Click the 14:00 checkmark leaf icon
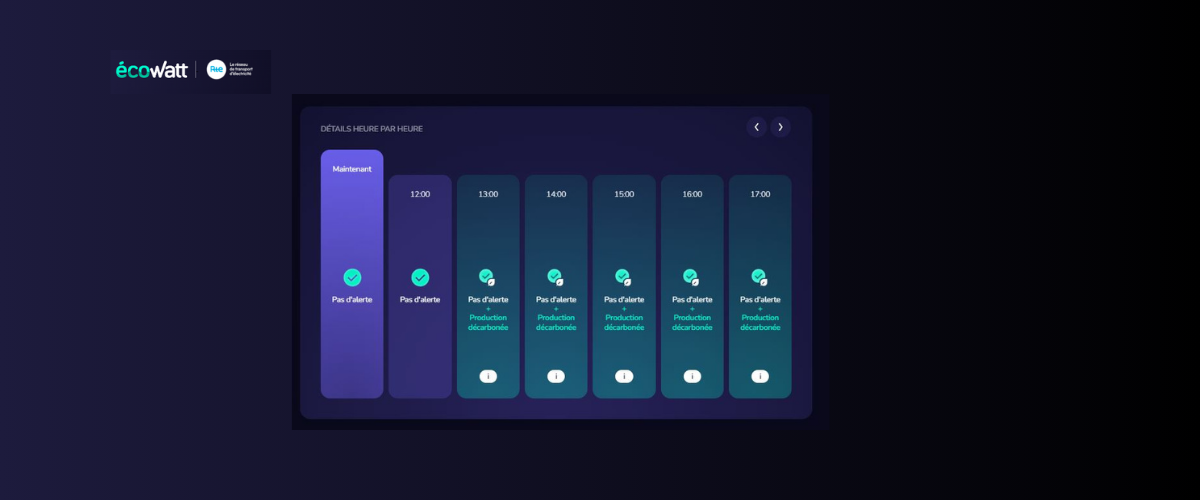Image resolution: width=1200 pixels, height=500 pixels. point(555,277)
